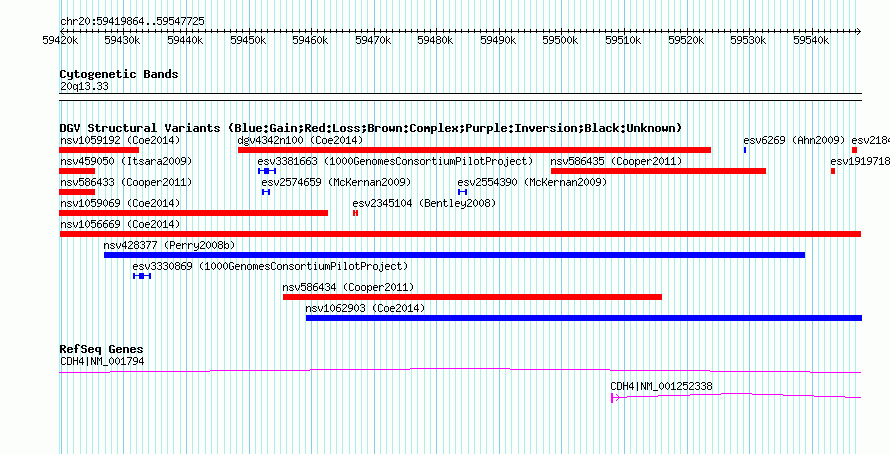Viewport: 890px width, 454px height.
Task: Click the red nsv1059192 variant bar
Action: tap(99, 150)
